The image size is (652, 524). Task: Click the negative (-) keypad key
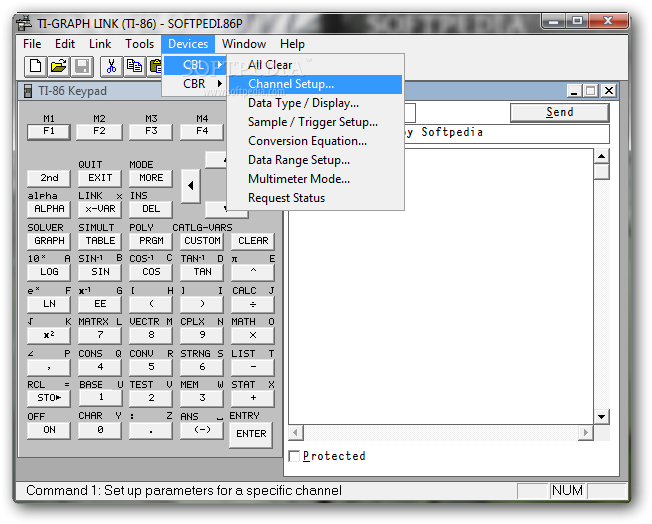pos(202,430)
